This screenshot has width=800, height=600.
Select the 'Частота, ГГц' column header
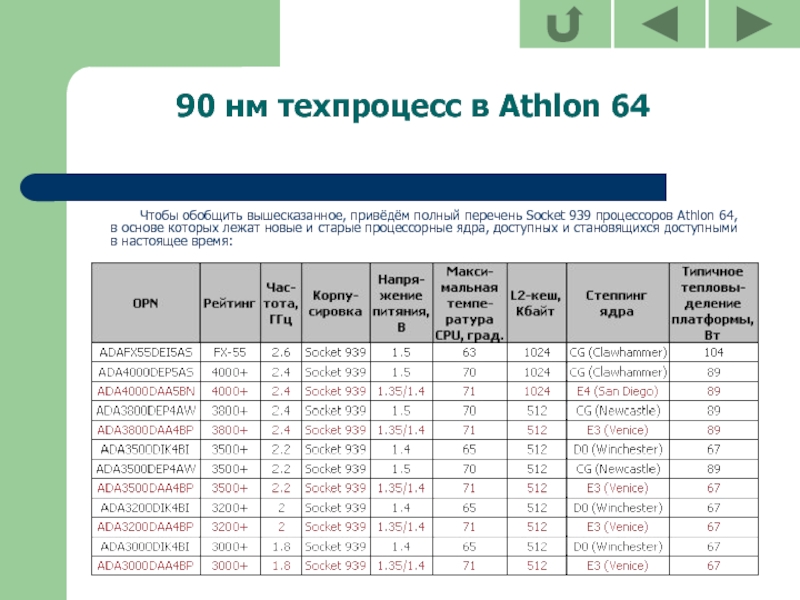281,303
